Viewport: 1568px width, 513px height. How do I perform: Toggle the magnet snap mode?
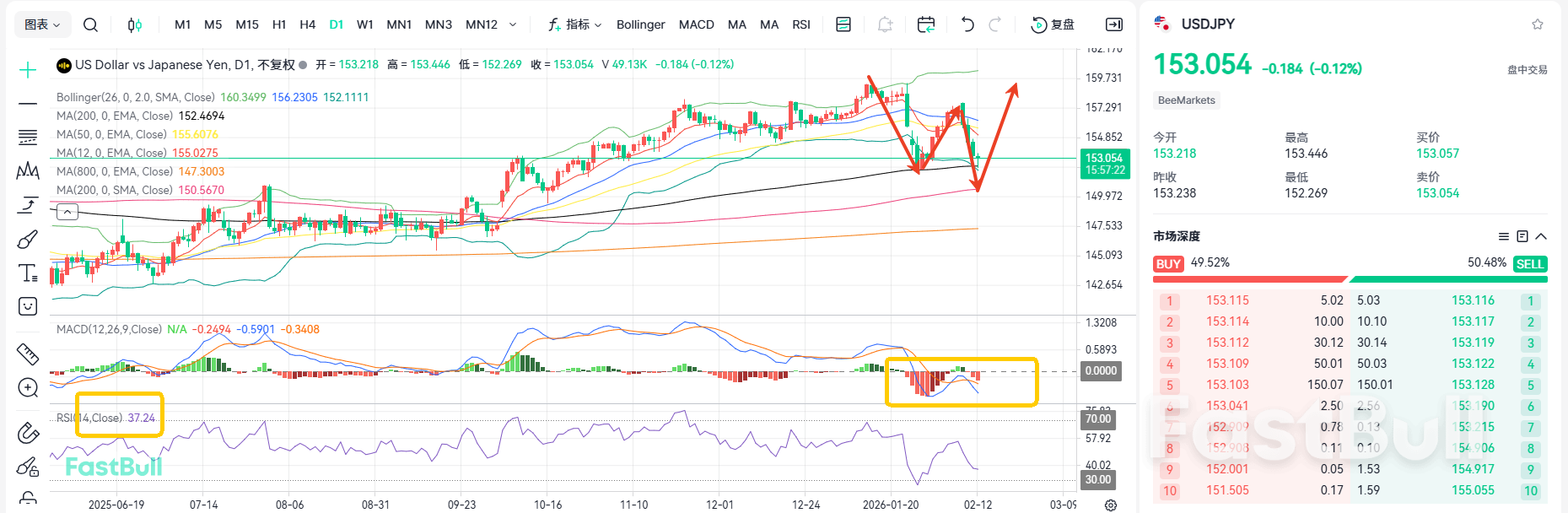pyautogui.click(x=28, y=433)
